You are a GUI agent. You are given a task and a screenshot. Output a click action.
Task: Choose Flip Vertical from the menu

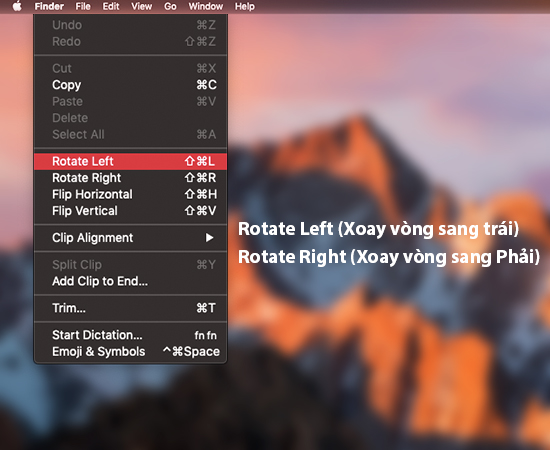pos(130,211)
